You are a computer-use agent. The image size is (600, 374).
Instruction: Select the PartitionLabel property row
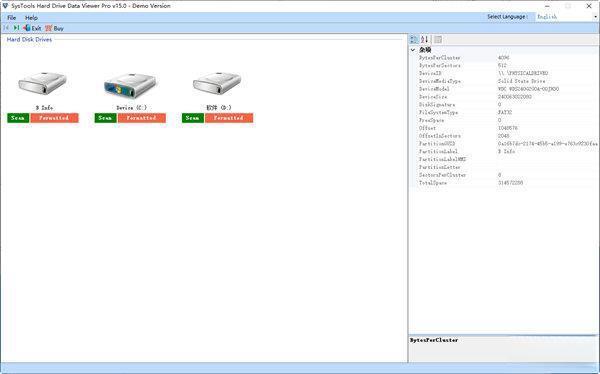507,152
